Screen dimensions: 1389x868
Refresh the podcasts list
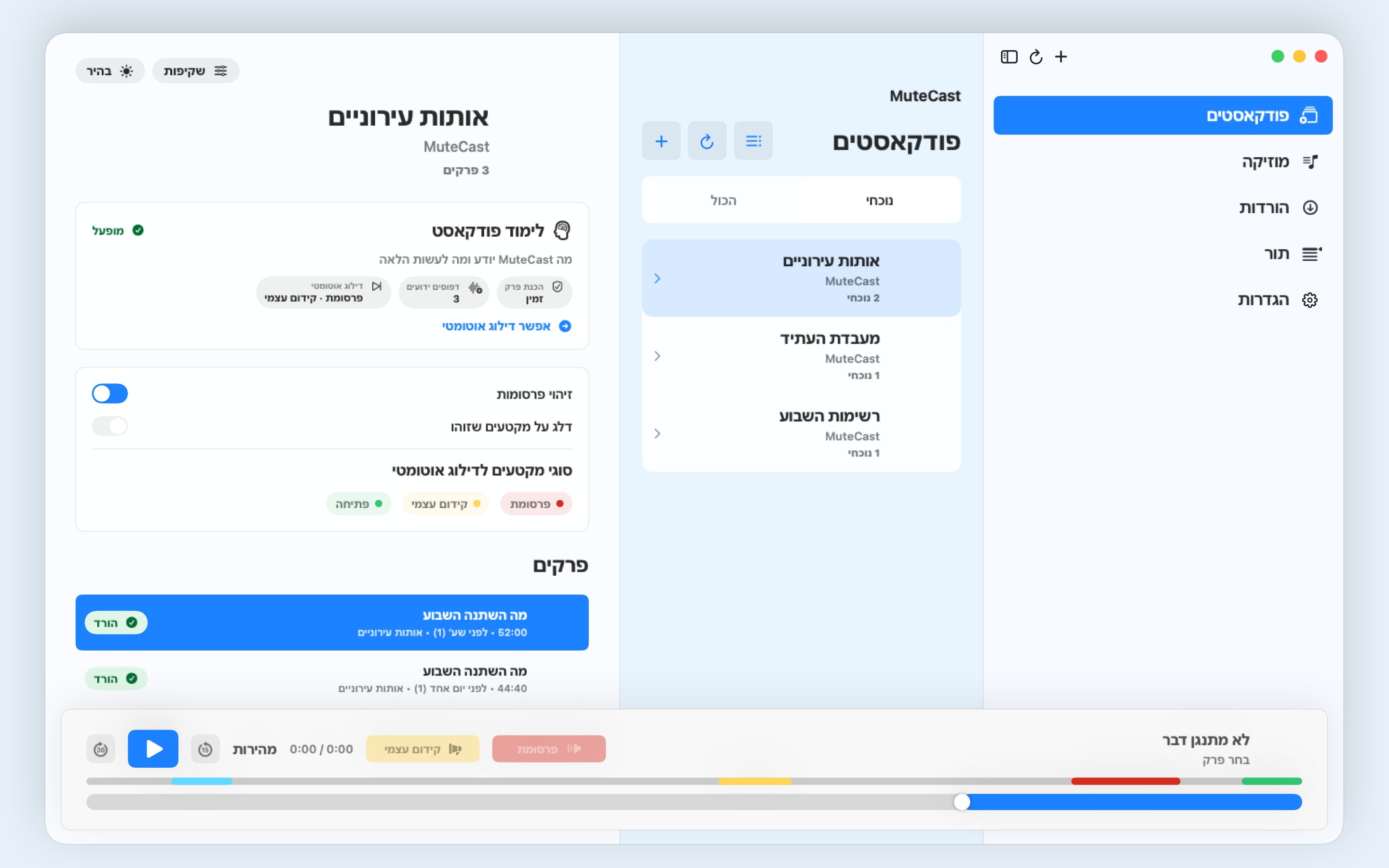tap(707, 141)
